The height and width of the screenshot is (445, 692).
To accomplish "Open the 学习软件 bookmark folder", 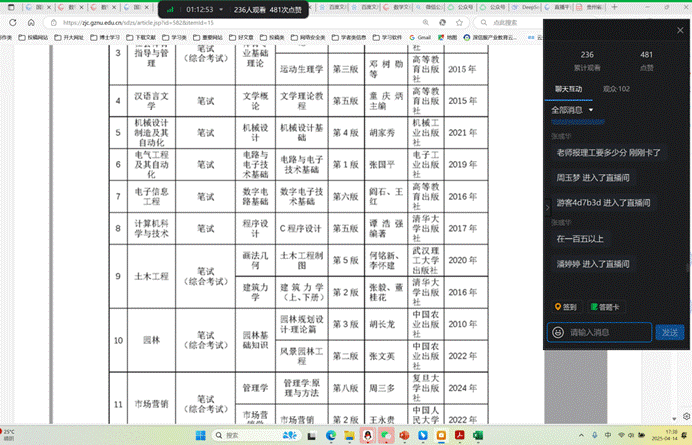I will [387, 38].
